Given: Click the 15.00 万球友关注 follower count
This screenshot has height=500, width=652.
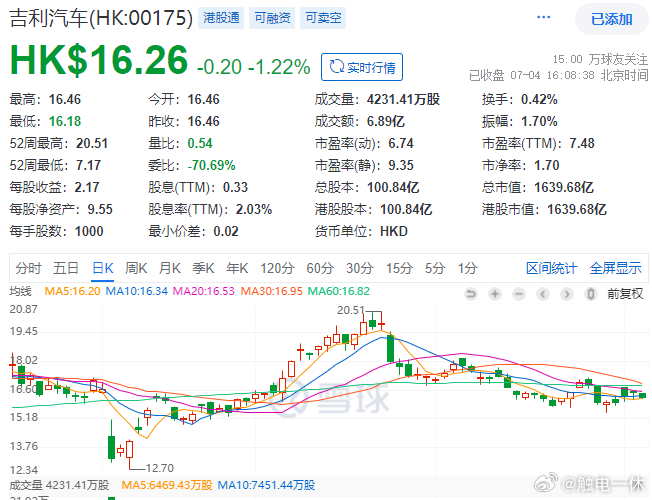Looking at the screenshot, I should click(x=600, y=59).
